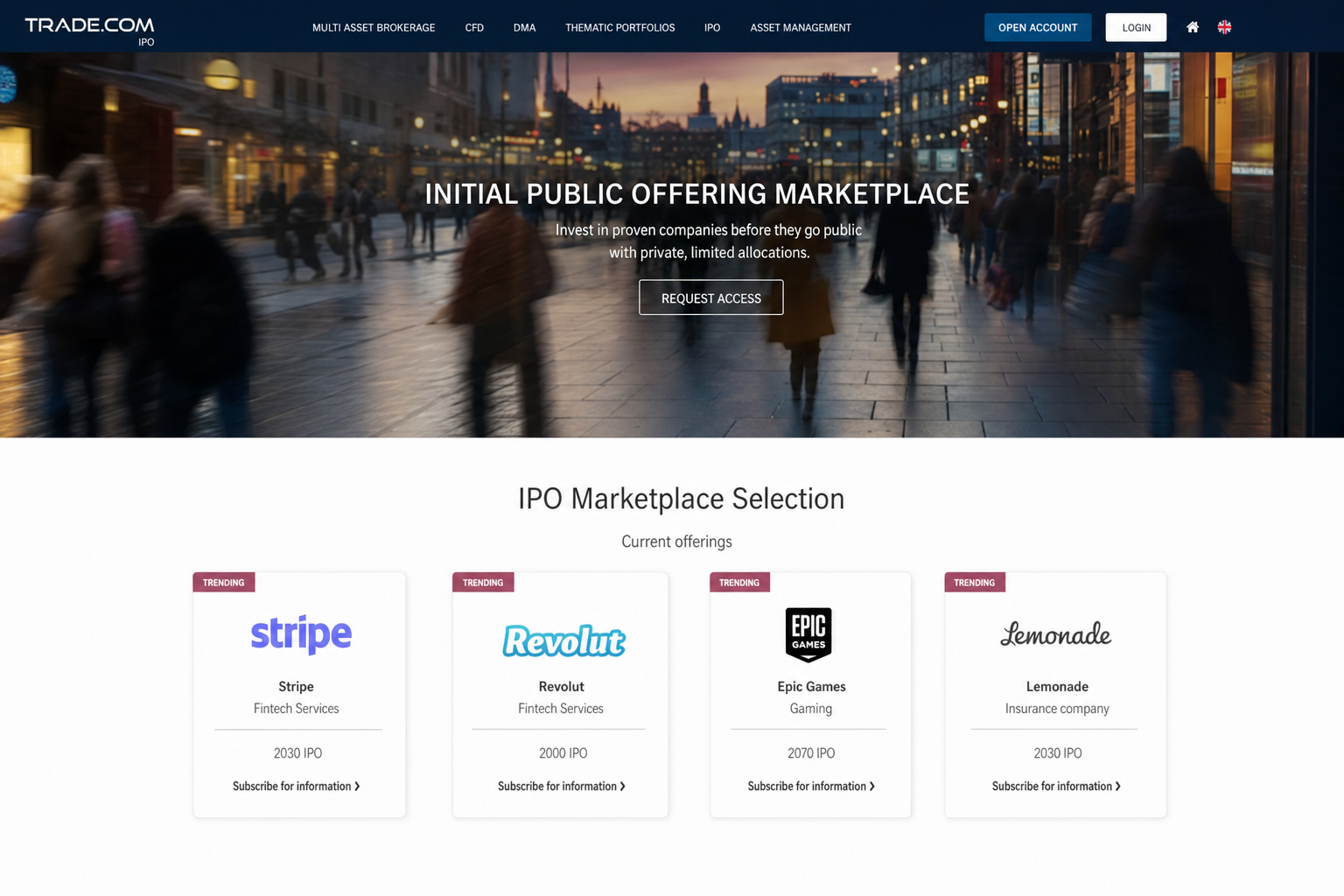This screenshot has width=1344, height=896.
Task: Click the '2000 IPO' text
Action: tap(563, 753)
